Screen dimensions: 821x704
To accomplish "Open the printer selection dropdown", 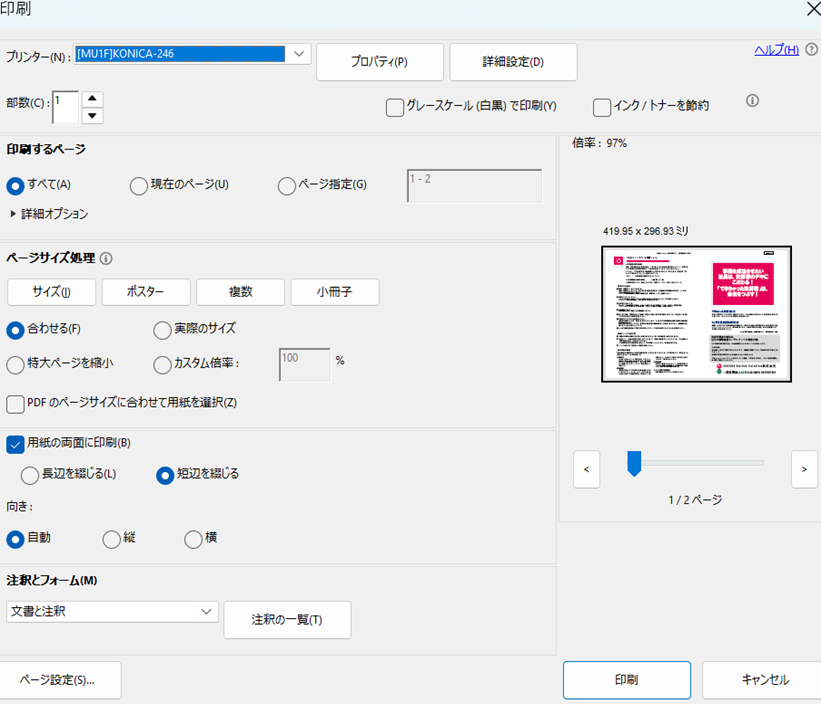I will (299, 54).
